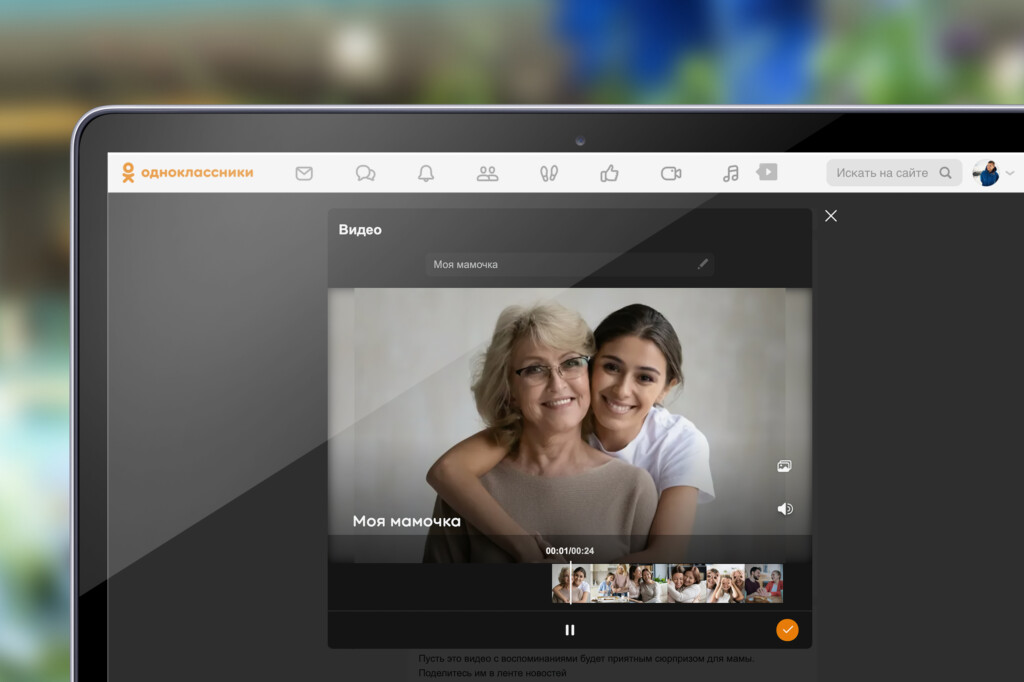
Task: Open the profile avatar in the navbar
Action: point(986,173)
